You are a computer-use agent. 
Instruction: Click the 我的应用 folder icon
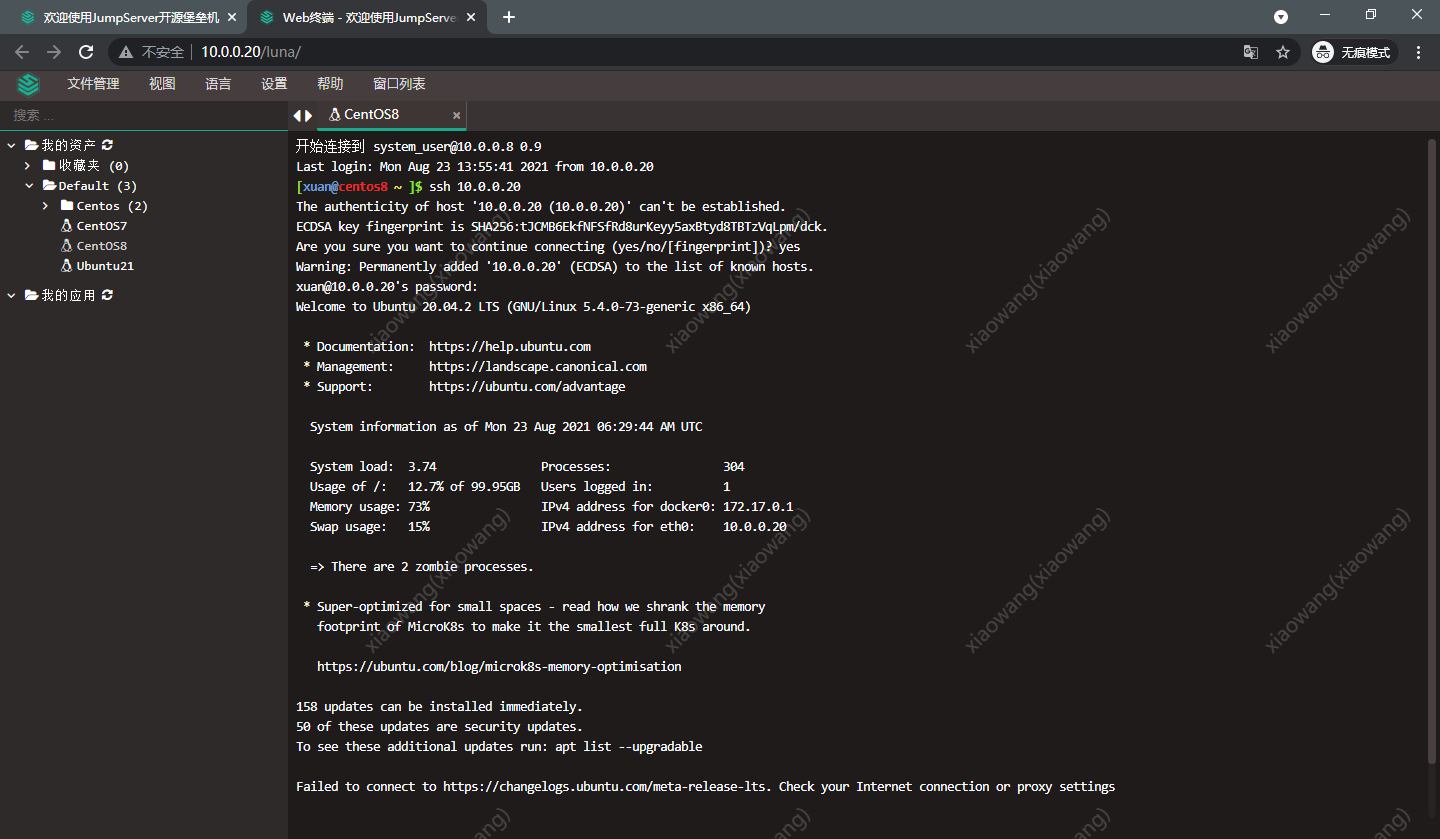click(31, 295)
